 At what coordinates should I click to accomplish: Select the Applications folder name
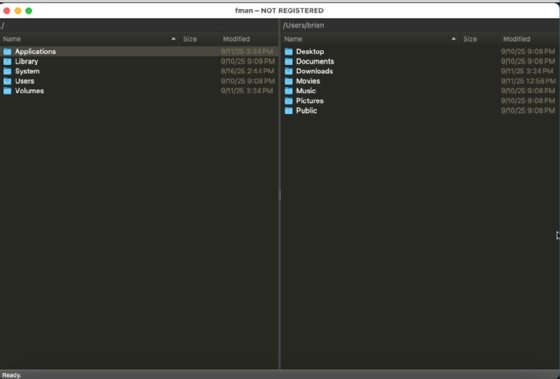click(35, 51)
